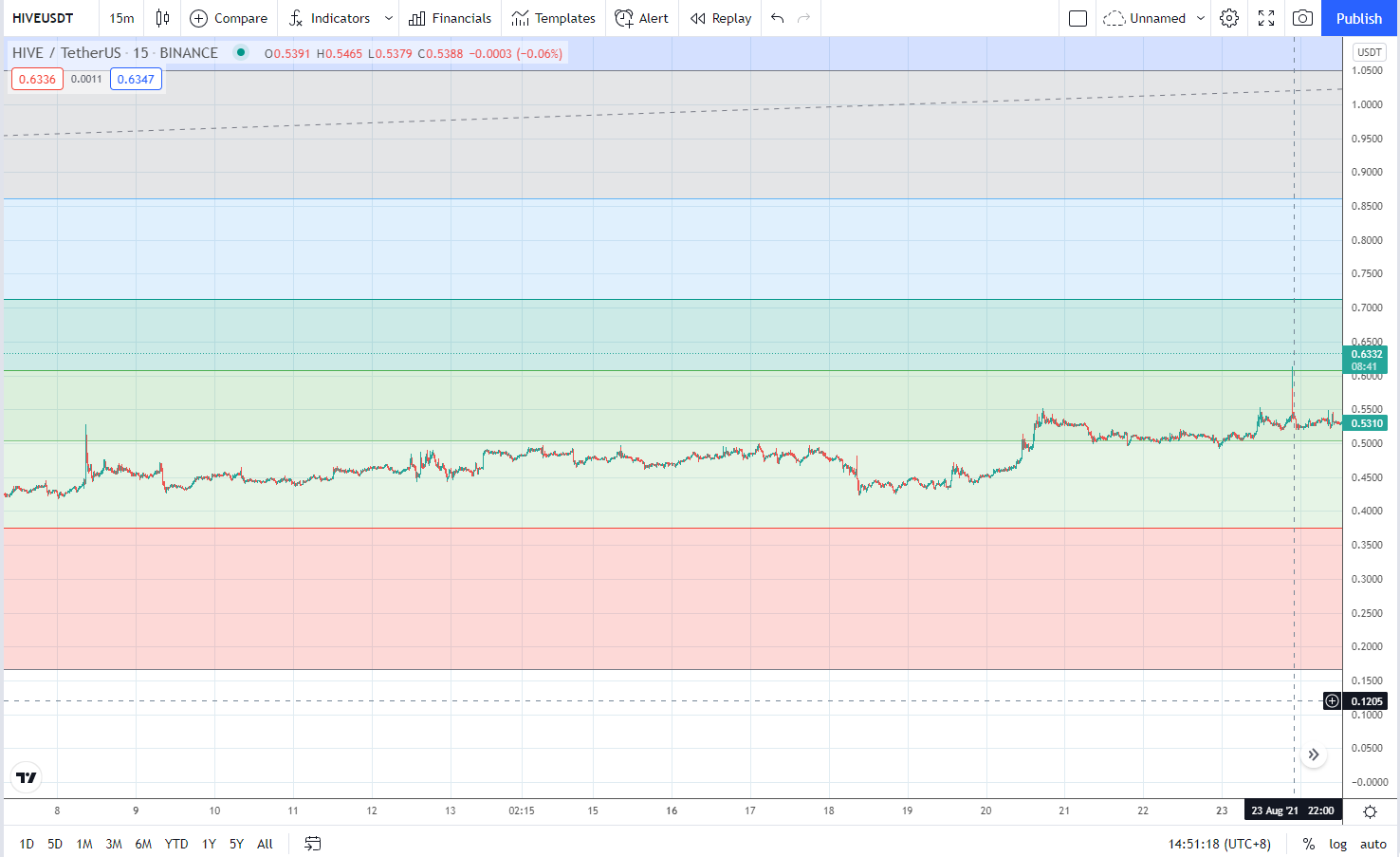Start bar Replay mode
The height and width of the screenshot is (857, 1400).
click(720, 18)
